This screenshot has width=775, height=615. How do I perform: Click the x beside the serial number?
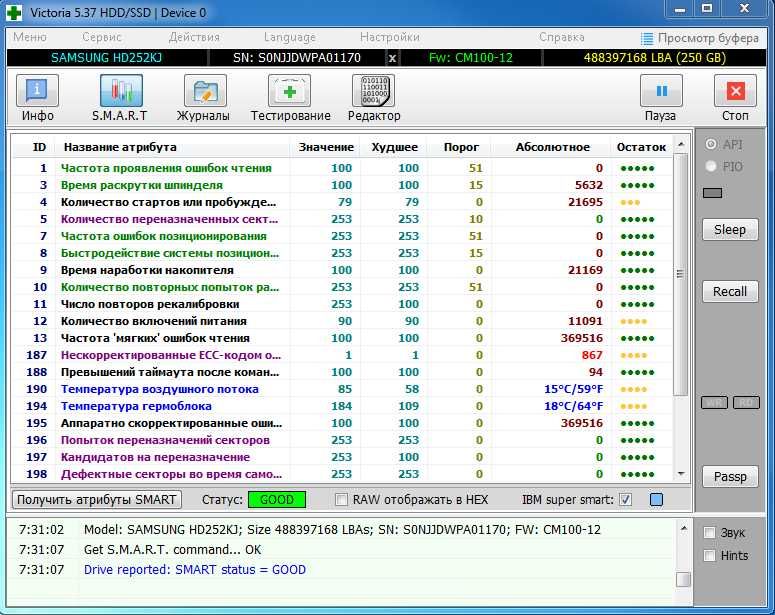click(392, 58)
